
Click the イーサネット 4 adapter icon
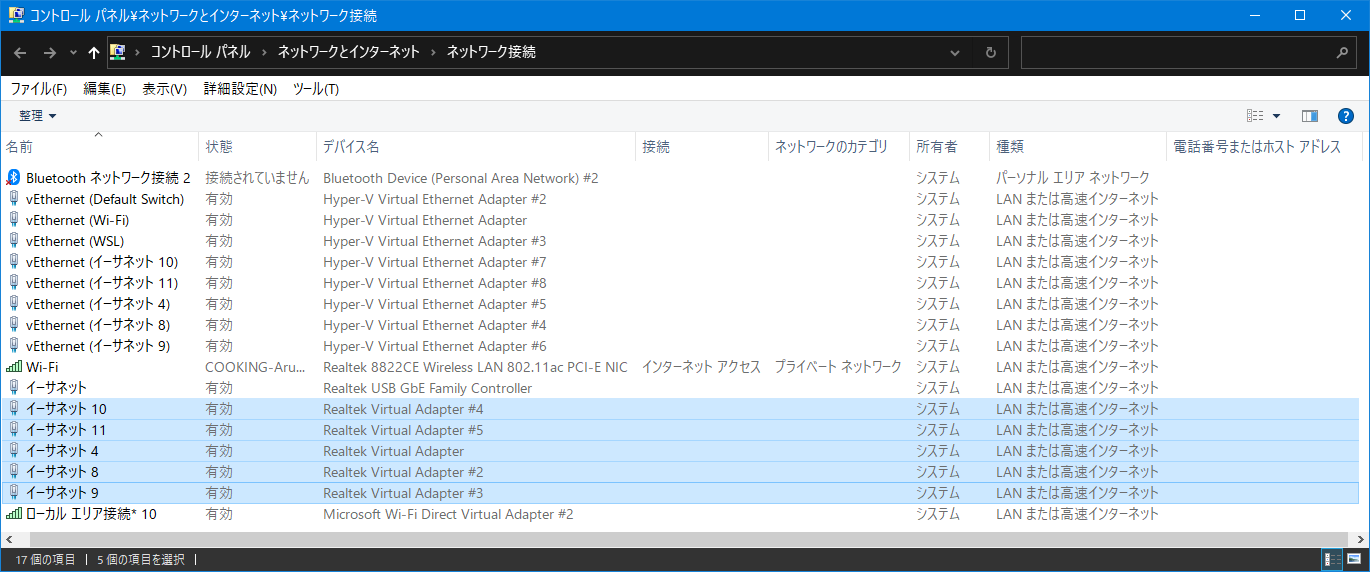[x=13, y=451]
